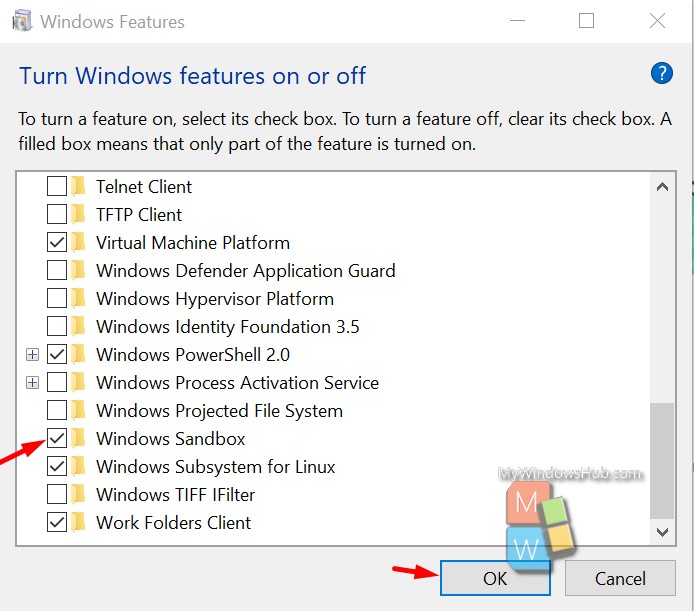Toggle the Windows Sandbox checkbox
This screenshot has height=611, width=694.
pyautogui.click(x=57, y=438)
